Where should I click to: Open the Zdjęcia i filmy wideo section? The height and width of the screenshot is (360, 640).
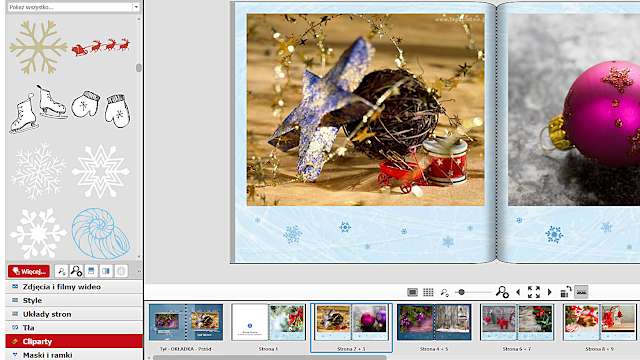[x=74, y=287]
